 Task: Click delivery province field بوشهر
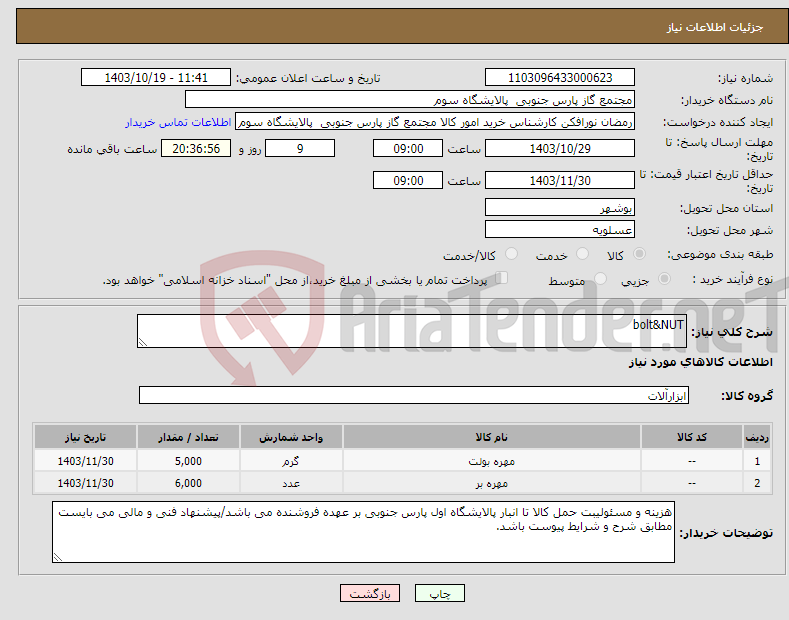tap(560, 207)
